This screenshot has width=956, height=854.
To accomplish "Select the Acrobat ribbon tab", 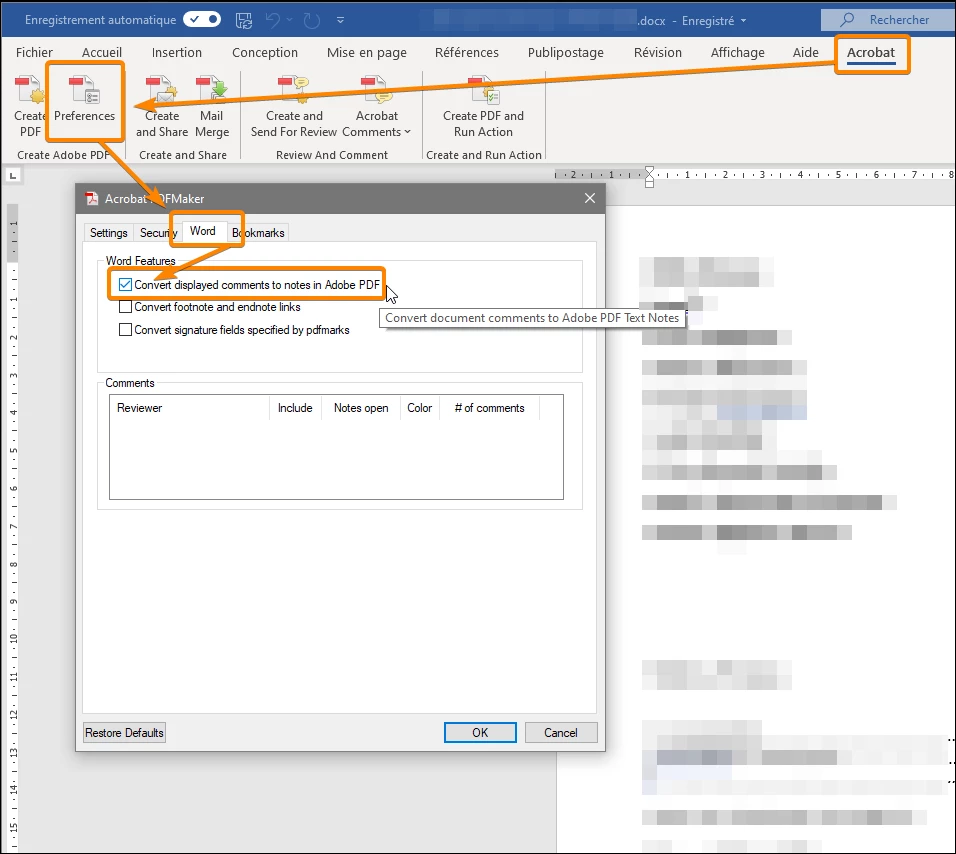I will point(871,52).
